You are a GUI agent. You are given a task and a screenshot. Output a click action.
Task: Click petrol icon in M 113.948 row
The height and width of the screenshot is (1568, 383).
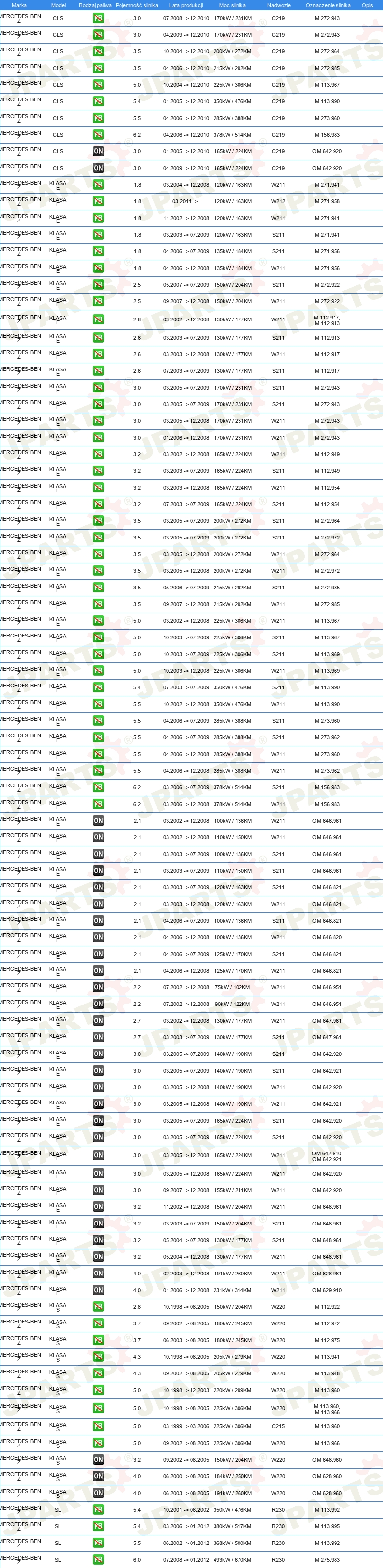tap(98, 1374)
